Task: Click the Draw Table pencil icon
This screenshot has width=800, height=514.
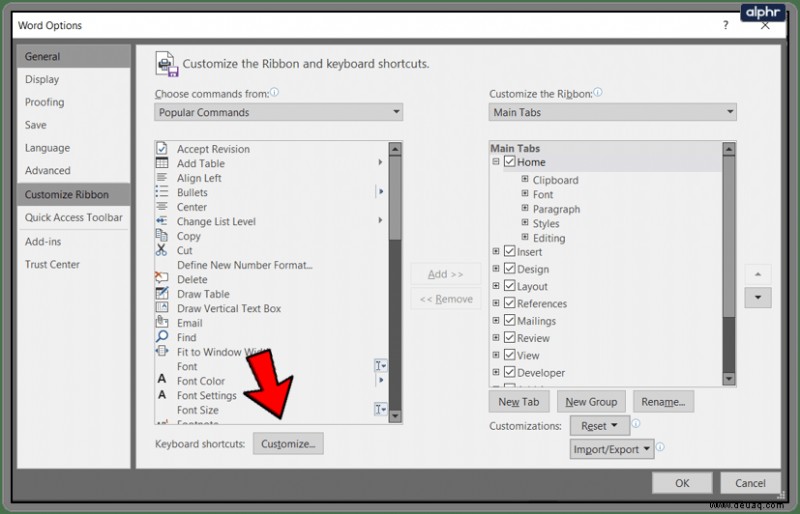Action: point(162,293)
